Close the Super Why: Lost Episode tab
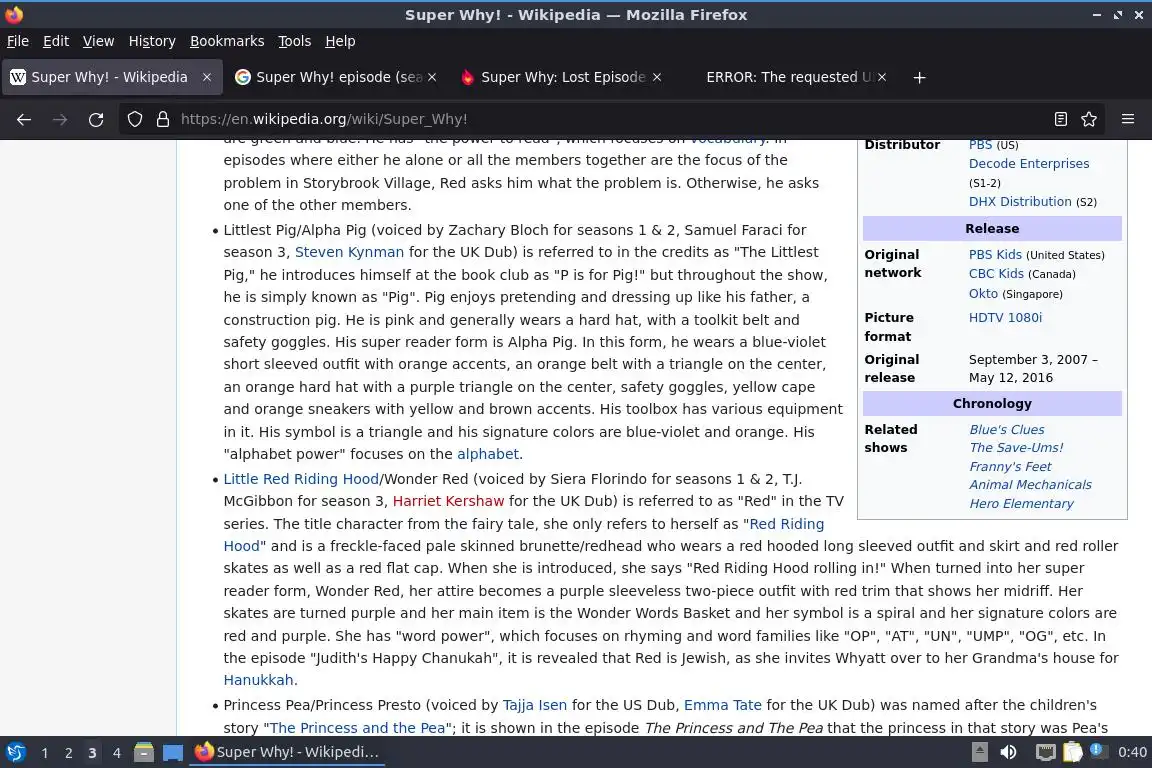 657,77
